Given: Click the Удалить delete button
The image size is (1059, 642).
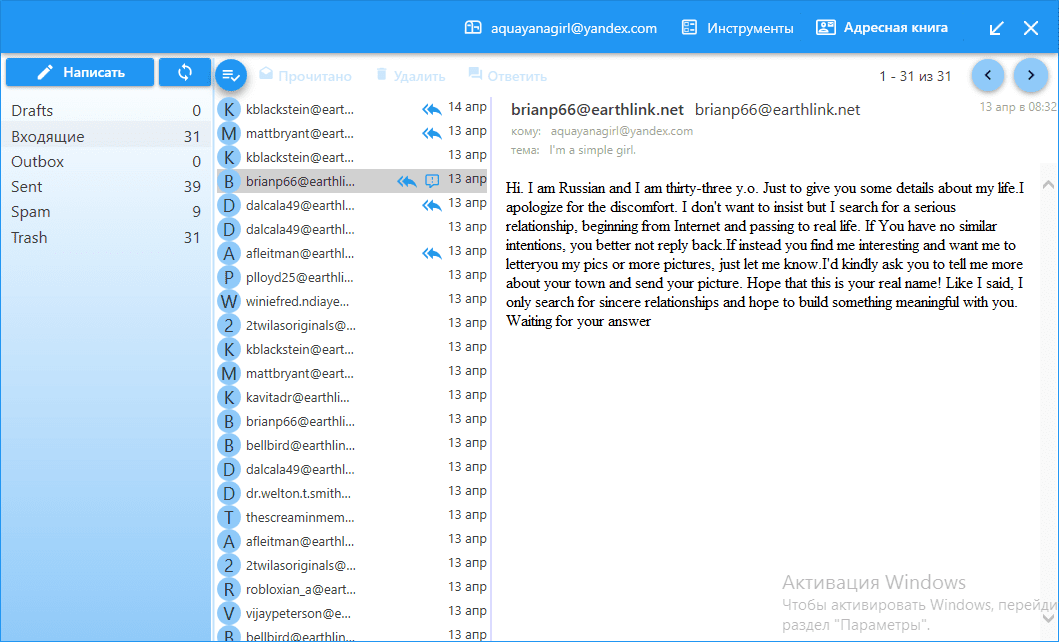Looking at the screenshot, I should pyautogui.click(x=411, y=76).
